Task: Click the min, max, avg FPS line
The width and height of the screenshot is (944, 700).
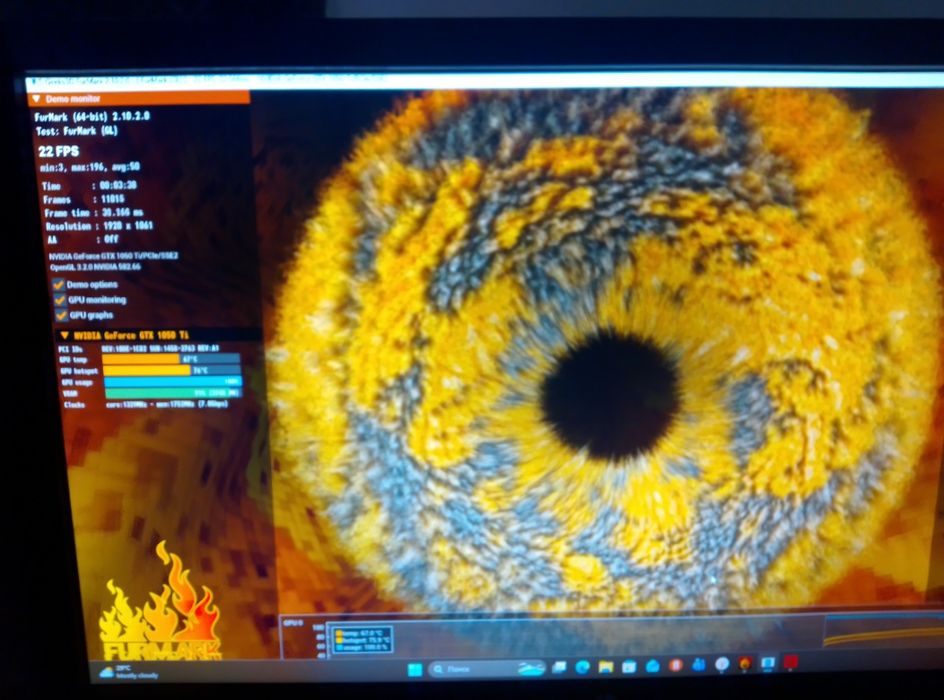Action: point(90,167)
